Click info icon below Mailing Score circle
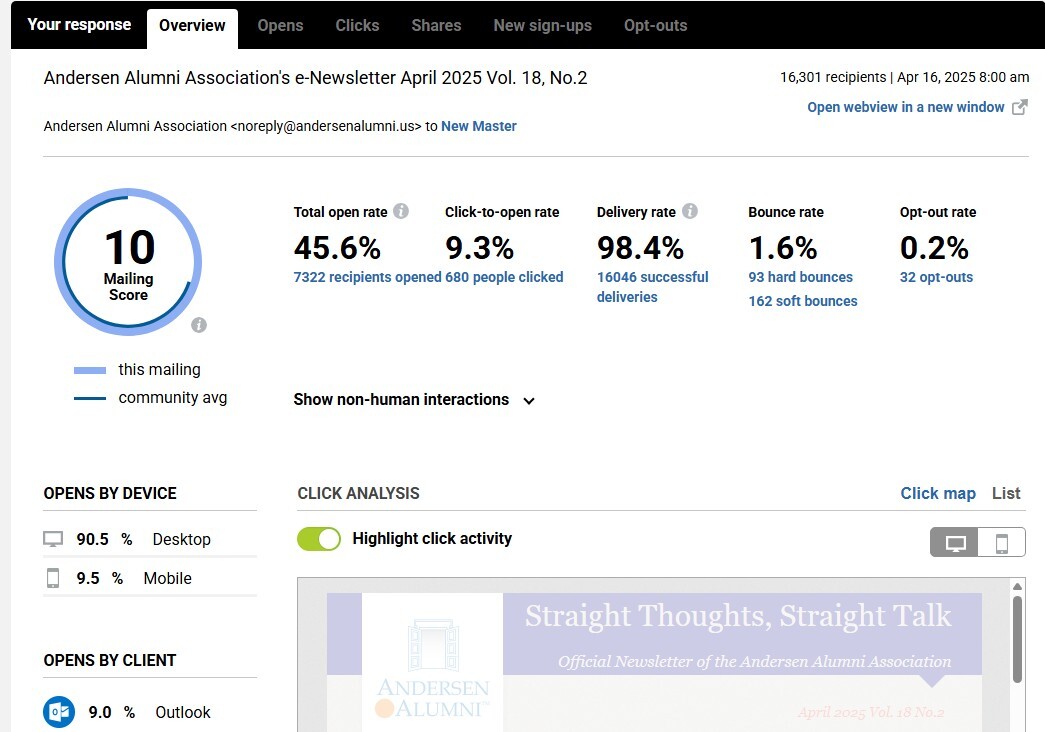The width and height of the screenshot is (1045, 732). click(199, 325)
